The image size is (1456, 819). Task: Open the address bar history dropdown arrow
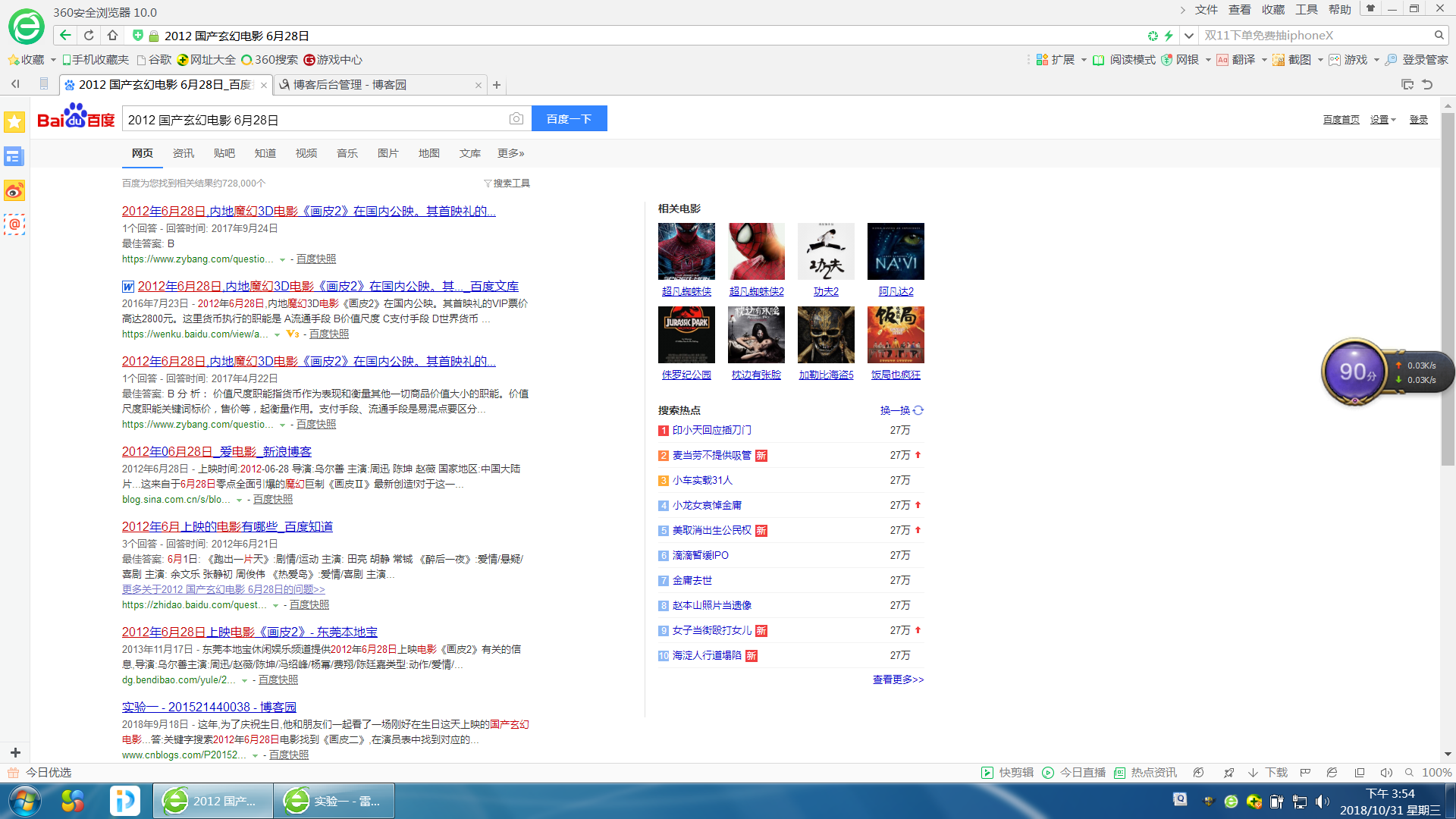[x=1188, y=36]
